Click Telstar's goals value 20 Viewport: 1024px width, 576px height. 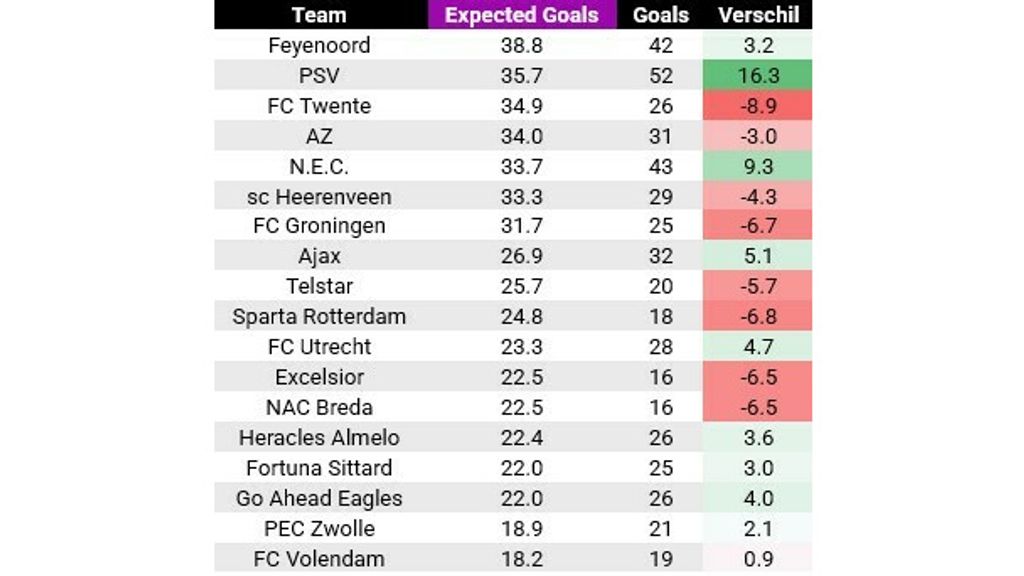point(661,286)
